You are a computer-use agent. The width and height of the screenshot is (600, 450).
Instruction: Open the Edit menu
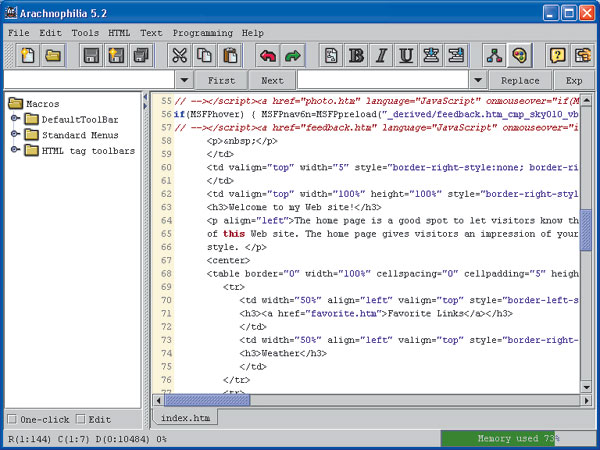tap(50, 33)
